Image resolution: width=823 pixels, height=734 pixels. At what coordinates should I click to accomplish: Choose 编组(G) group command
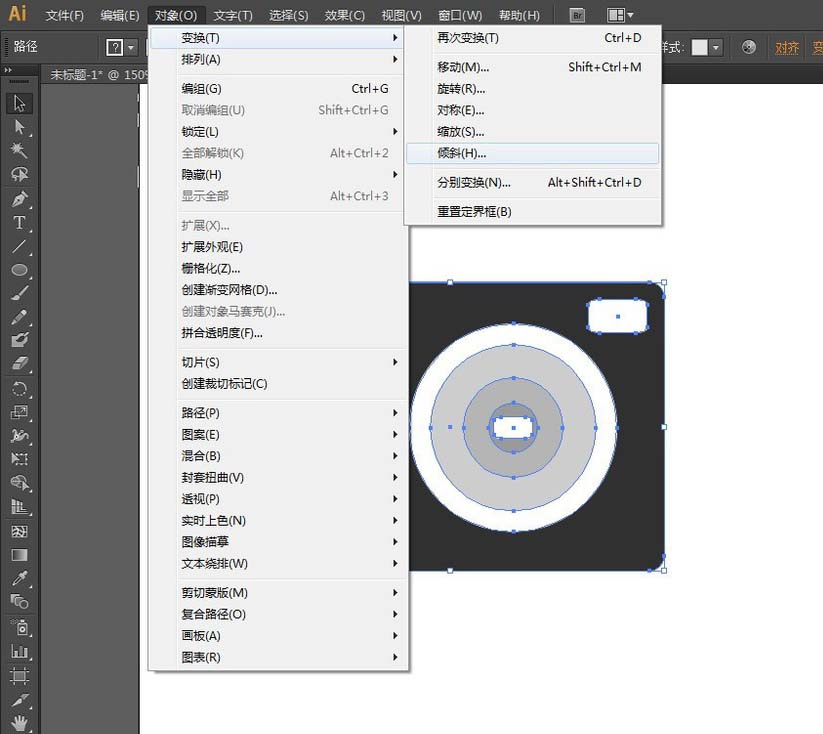pos(278,89)
